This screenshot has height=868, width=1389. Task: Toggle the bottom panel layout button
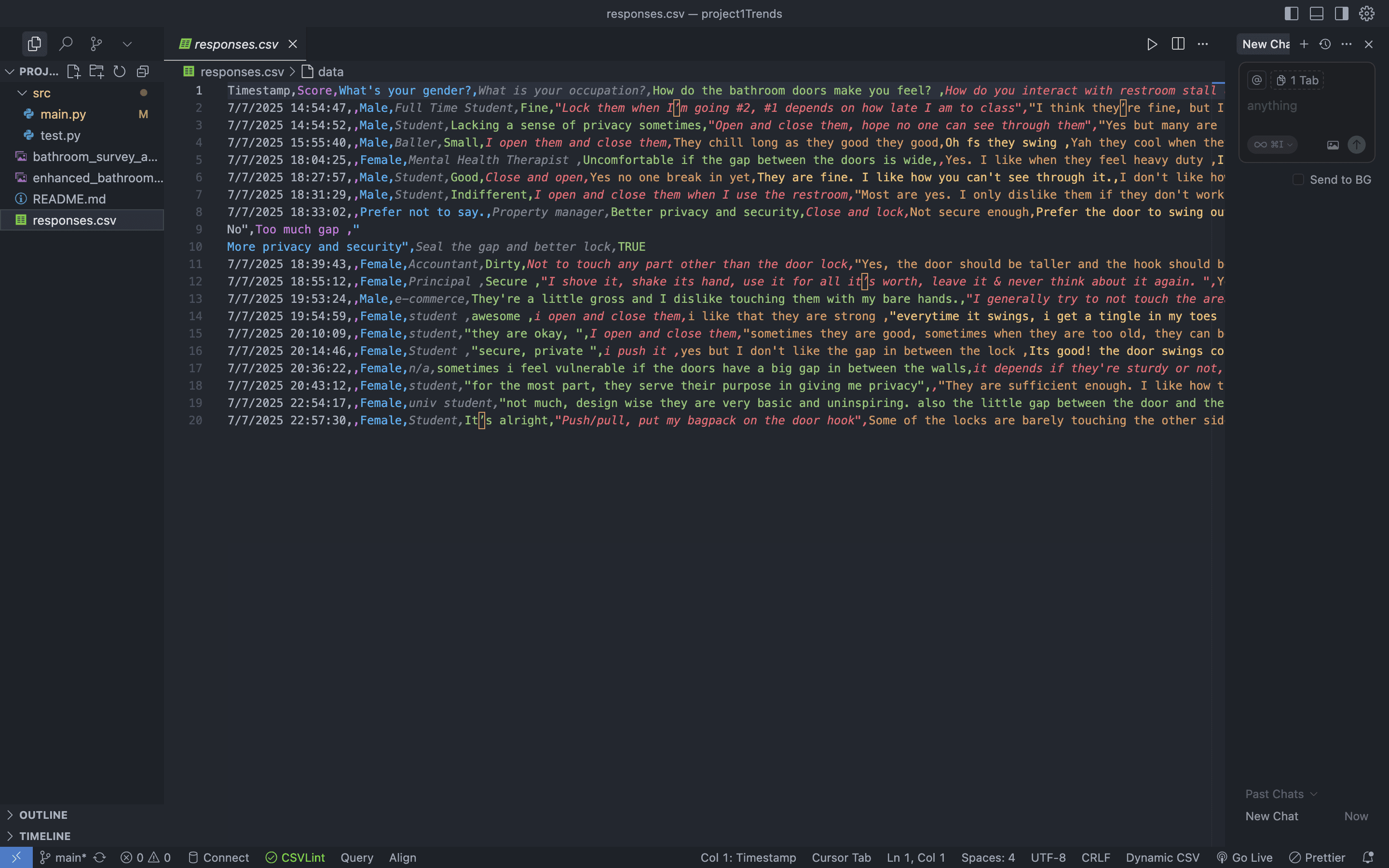click(x=1316, y=13)
